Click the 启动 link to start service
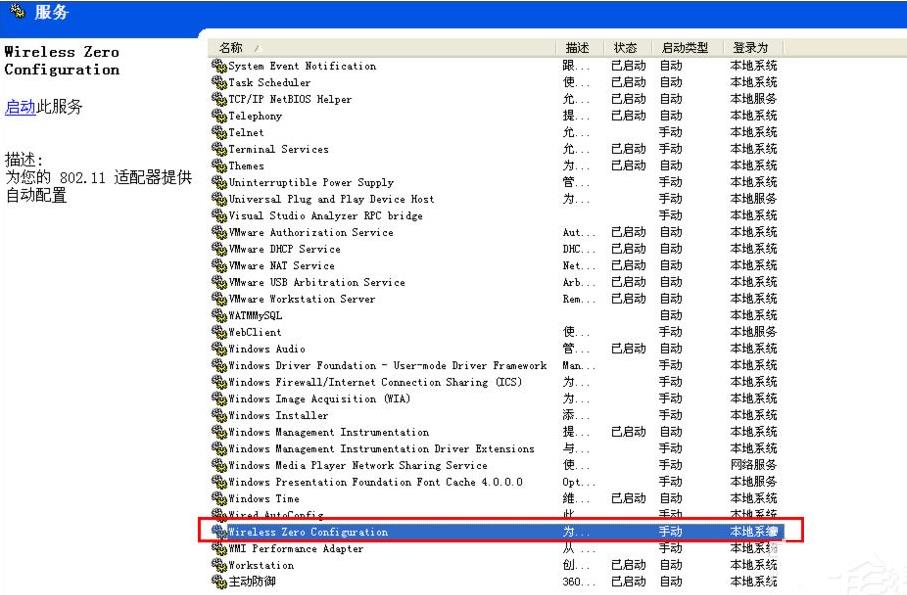 [20, 107]
